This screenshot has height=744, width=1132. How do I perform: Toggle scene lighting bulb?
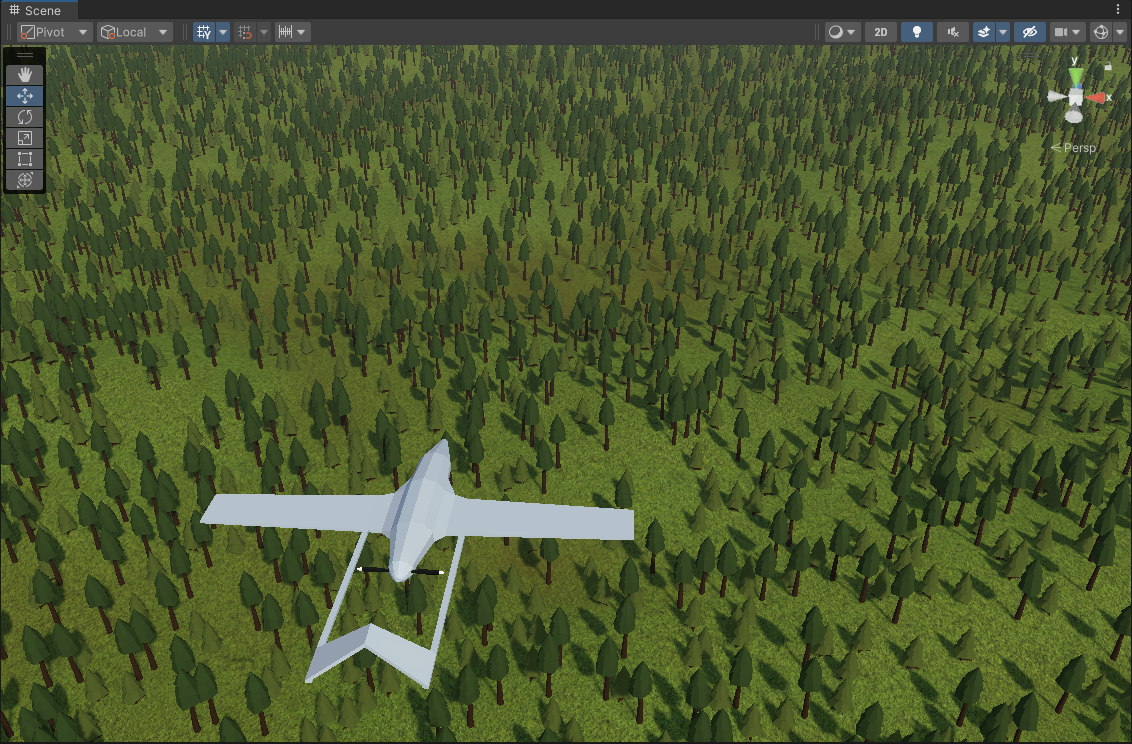click(917, 32)
